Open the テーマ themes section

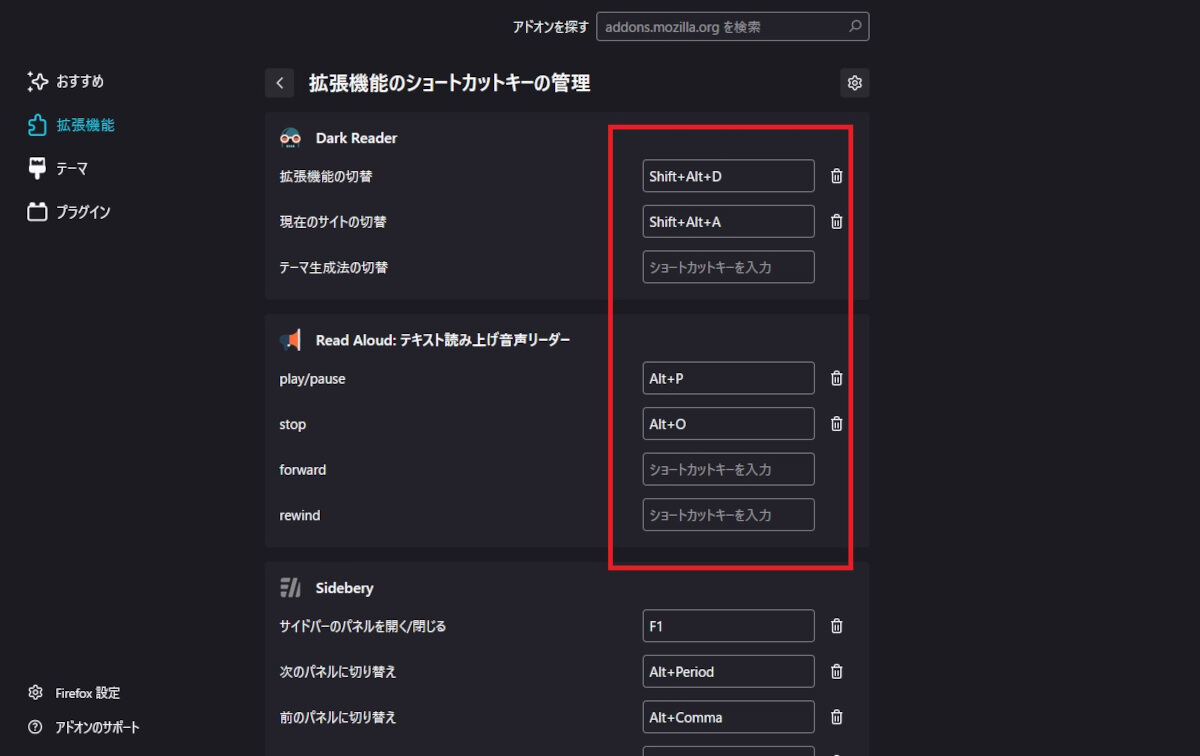tap(58, 168)
